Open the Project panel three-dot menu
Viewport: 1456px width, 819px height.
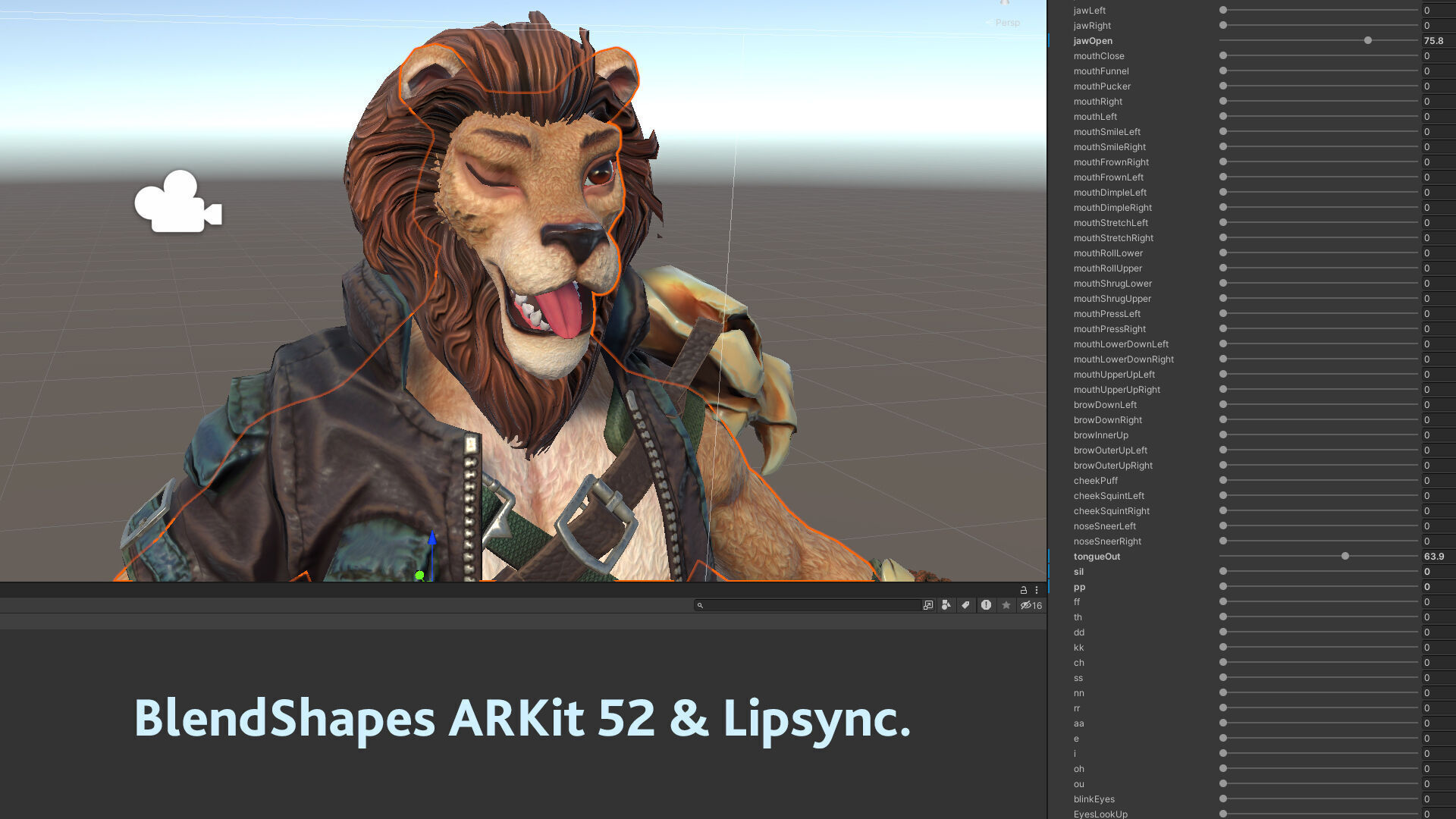pos(1036,590)
